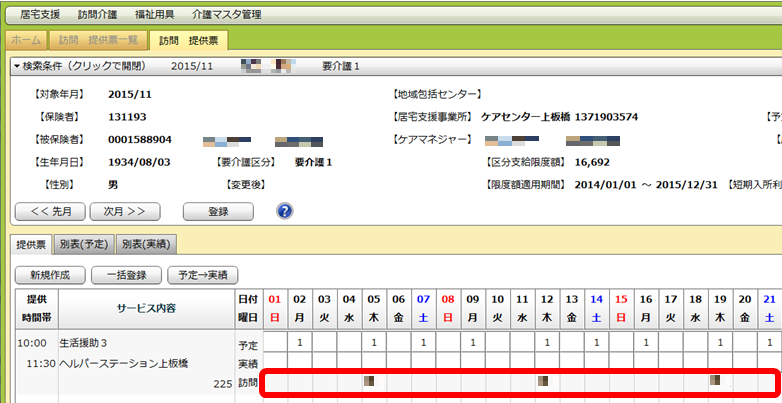Click the 予定 cell for day 02
Image resolution: width=782 pixels, height=403 pixels.
pyautogui.click(x=299, y=343)
